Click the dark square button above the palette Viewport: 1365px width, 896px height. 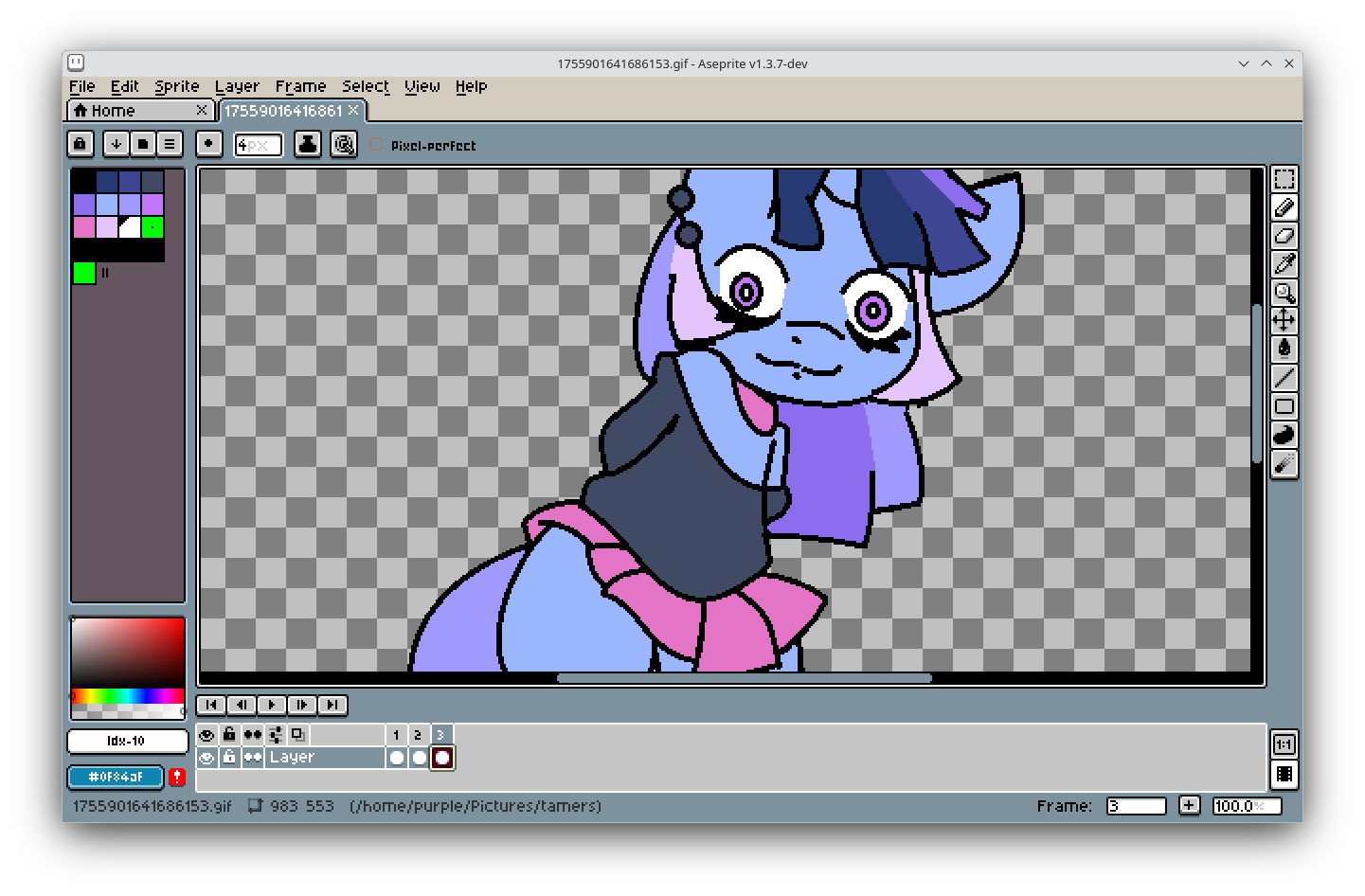142,144
